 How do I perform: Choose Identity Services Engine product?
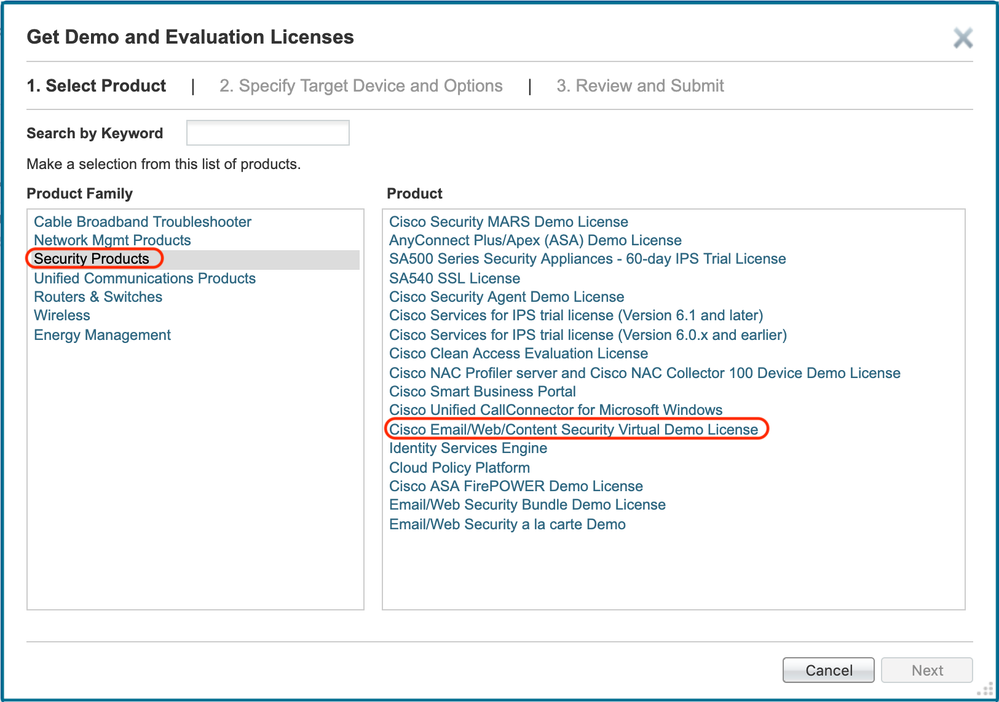pos(468,448)
